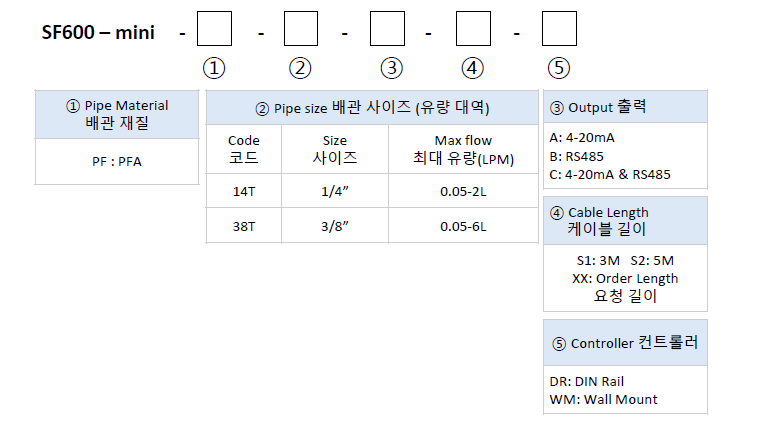
Task: Click the circled number 3 marker
Action: pyautogui.click(x=391, y=68)
